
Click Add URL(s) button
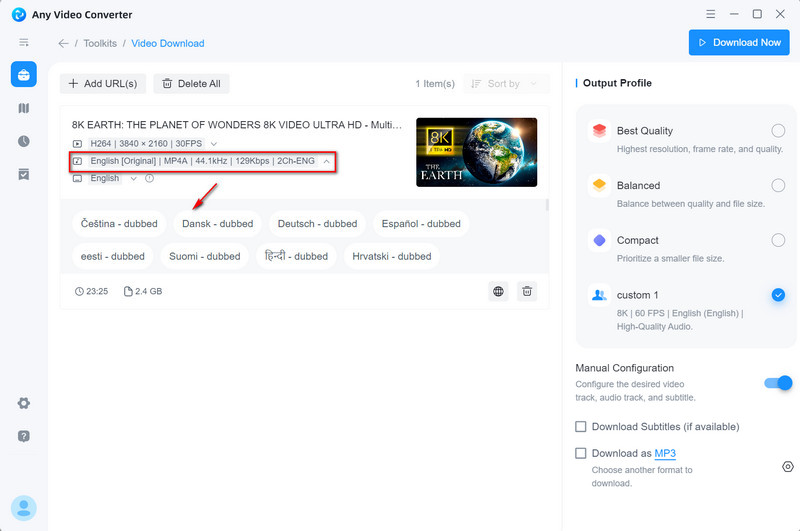coord(103,84)
